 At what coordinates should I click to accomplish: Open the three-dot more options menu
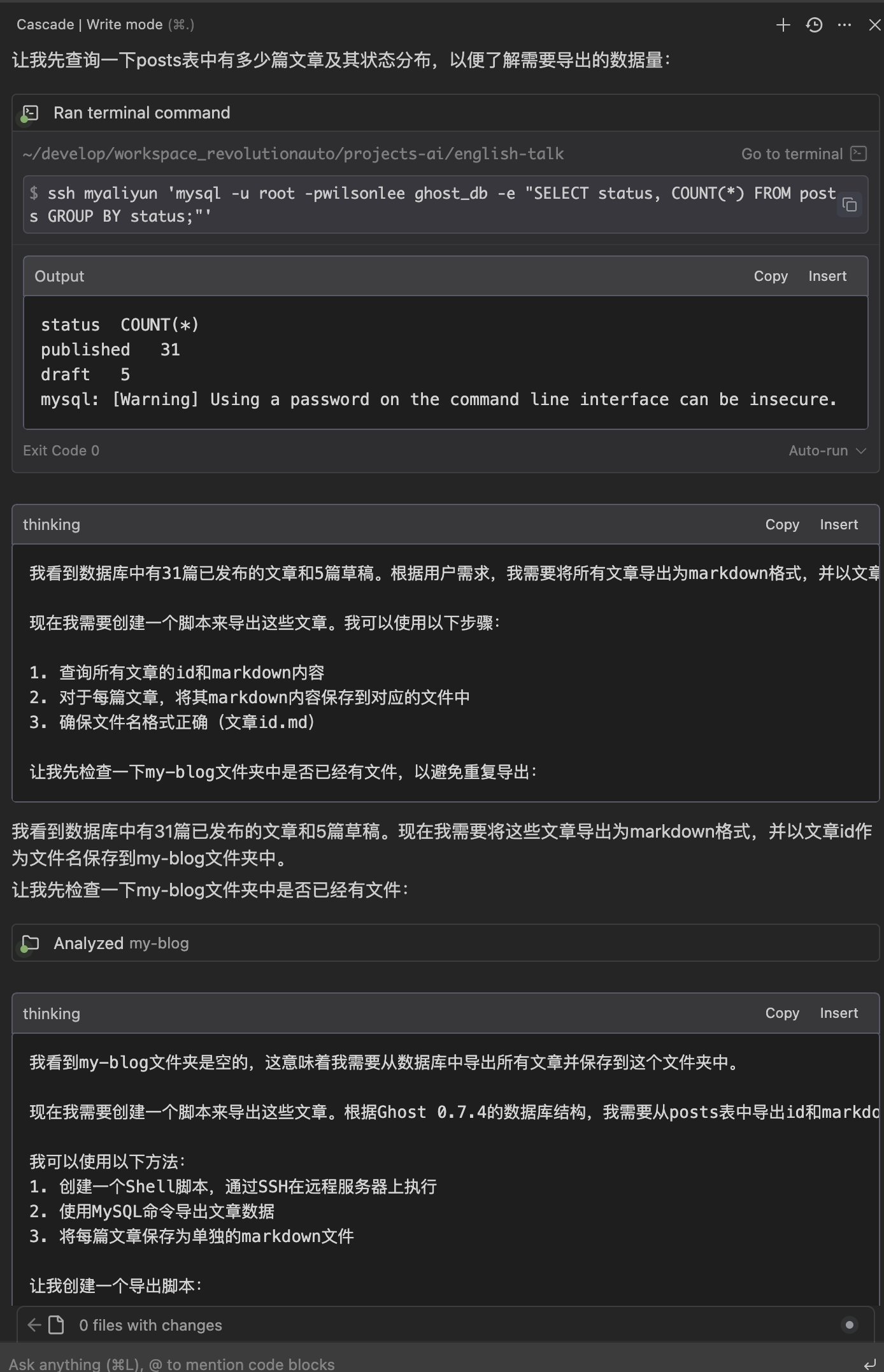845,25
